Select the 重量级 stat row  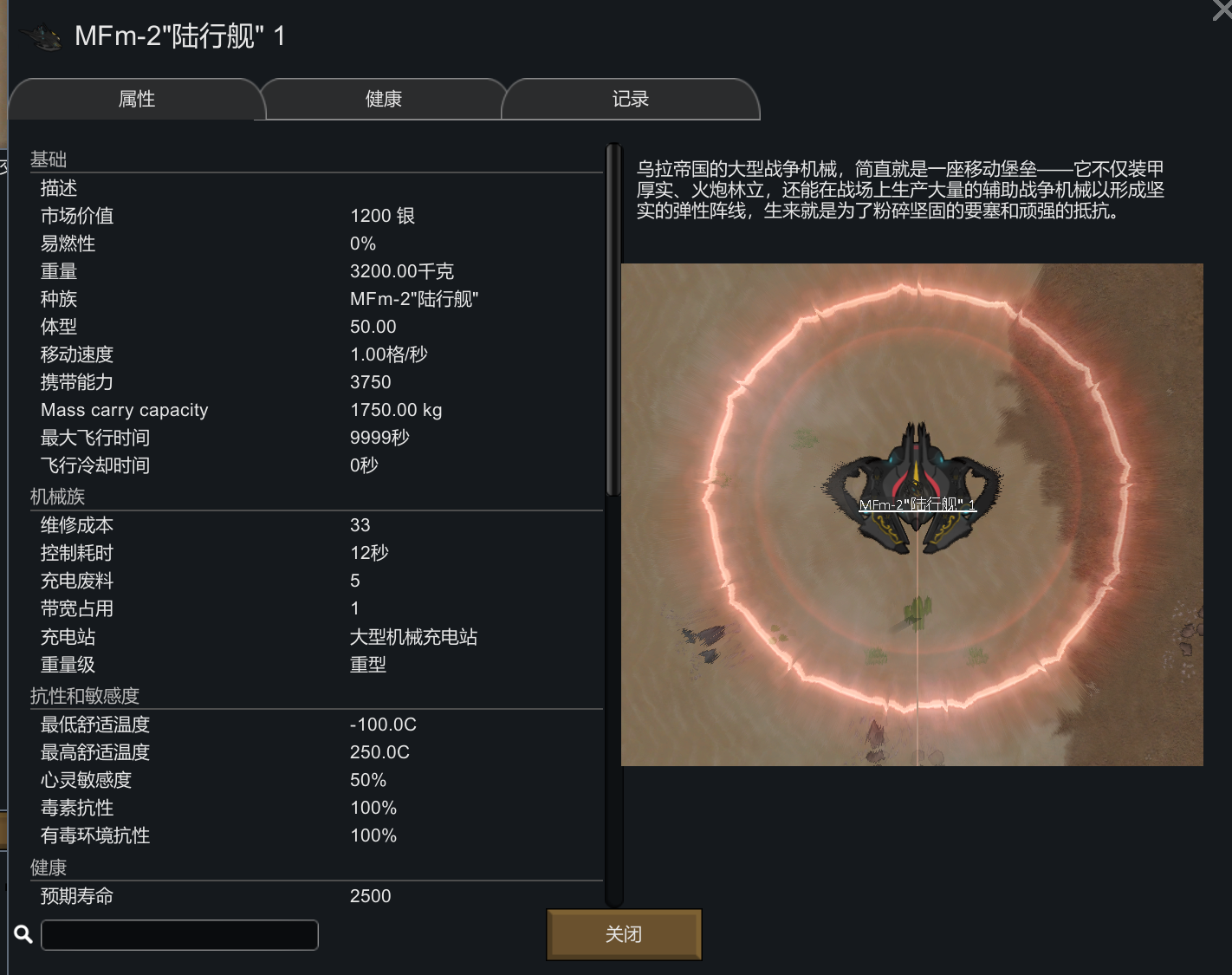[x=316, y=665]
